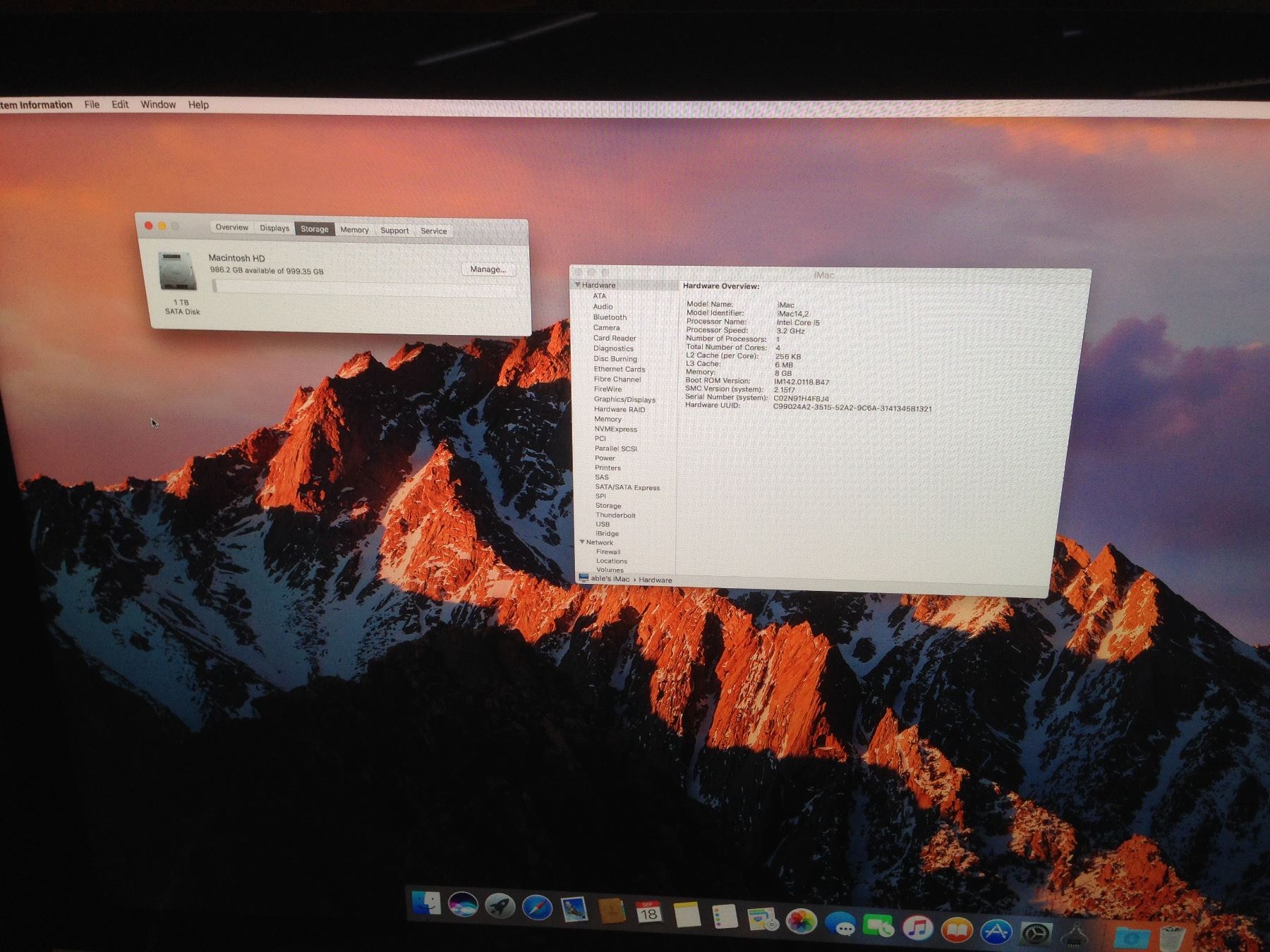Image resolution: width=1270 pixels, height=952 pixels.
Task: Select Thunderbolt in the sidebar
Action: [x=615, y=515]
